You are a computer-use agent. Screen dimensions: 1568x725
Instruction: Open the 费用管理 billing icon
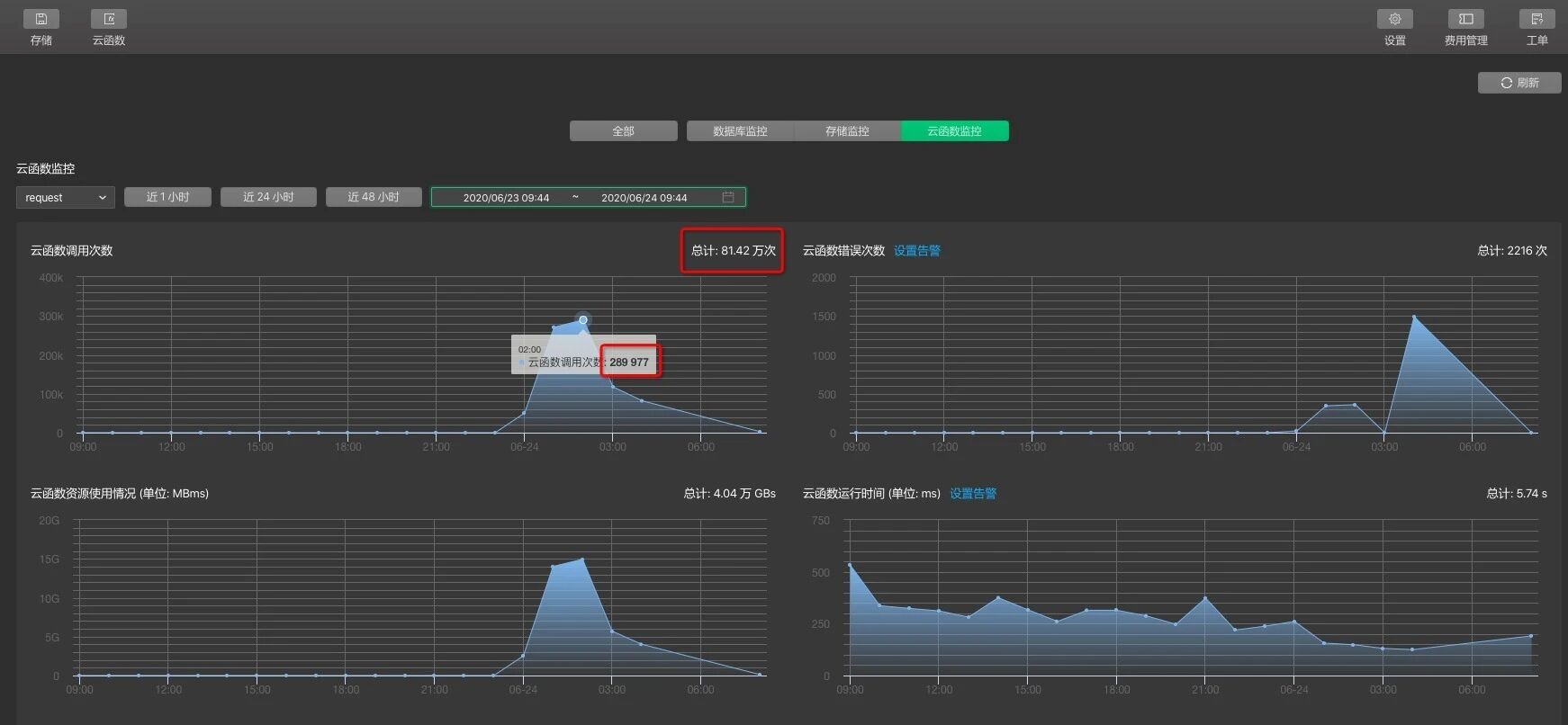tap(1465, 19)
